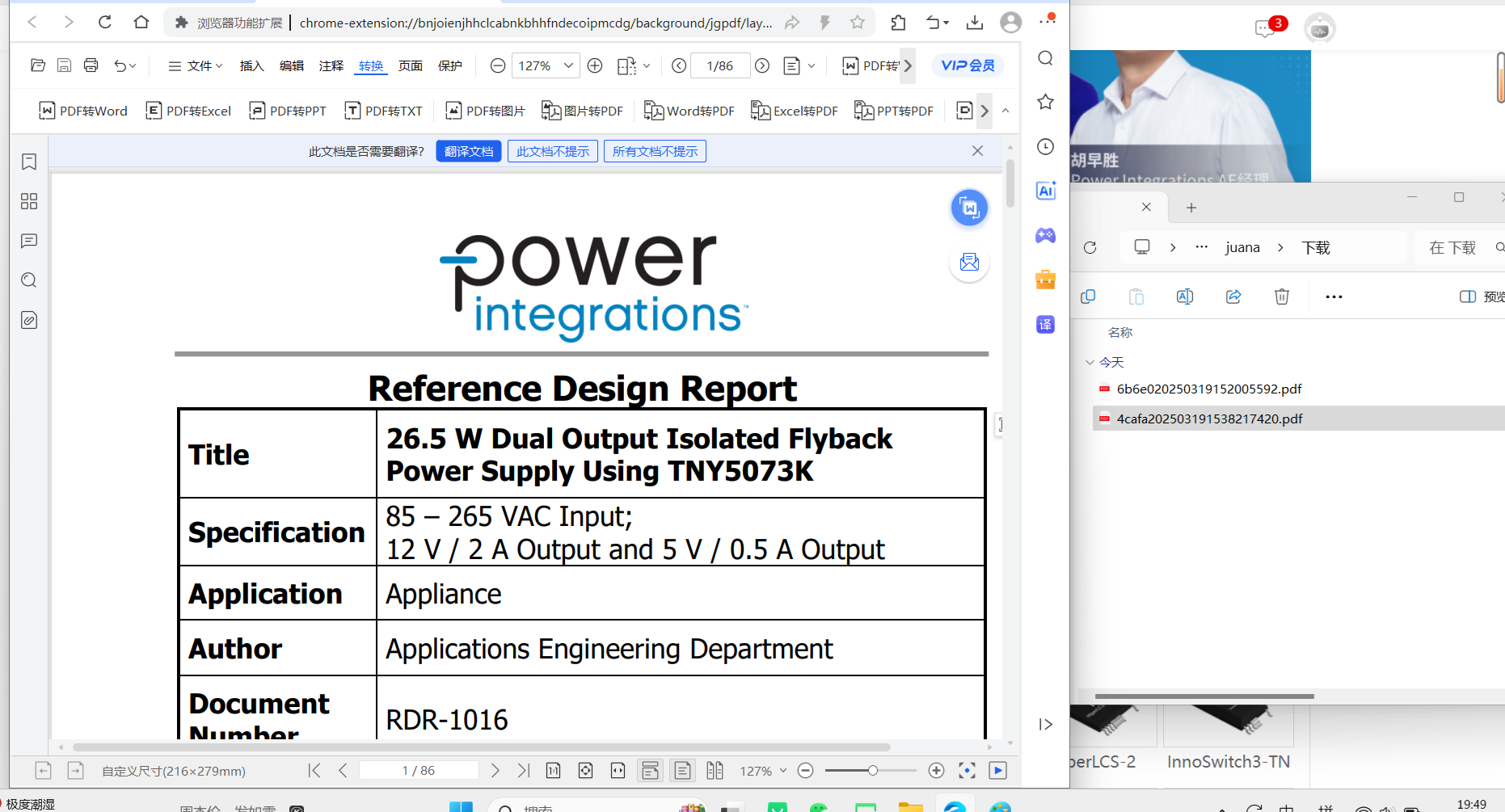Click the floating email share button
The image size is (1505, 812).
(969, 263)
